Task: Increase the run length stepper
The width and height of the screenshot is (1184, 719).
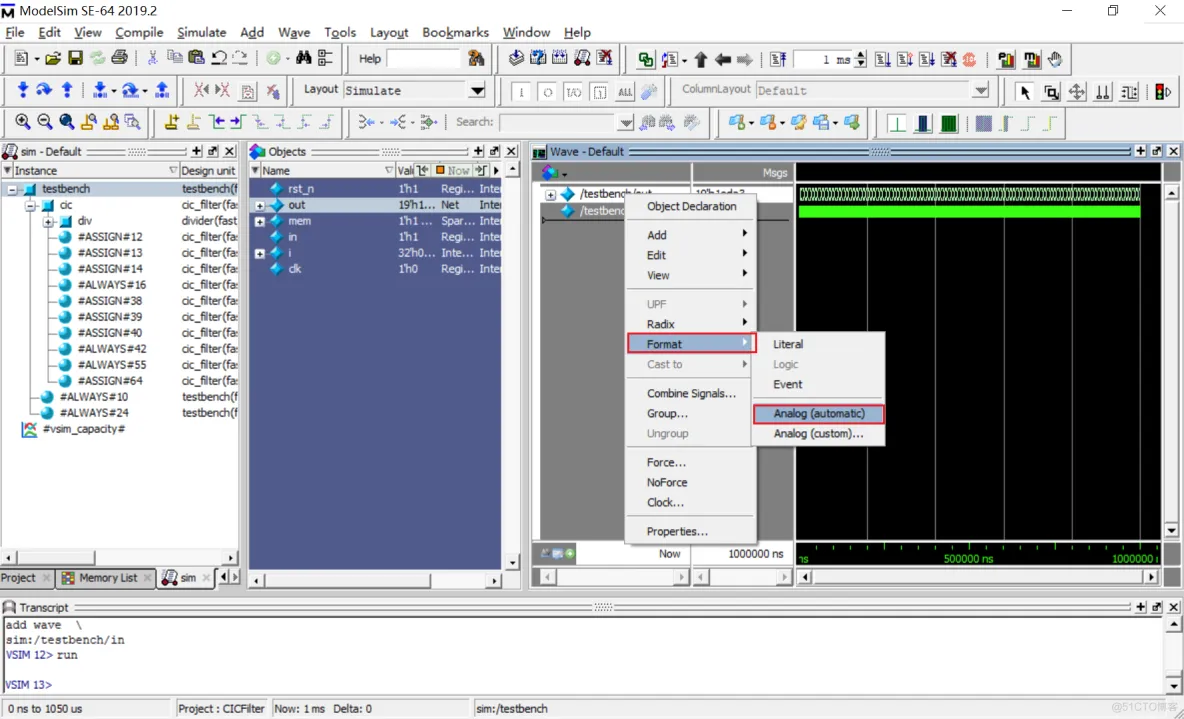Action: [860, 55]
